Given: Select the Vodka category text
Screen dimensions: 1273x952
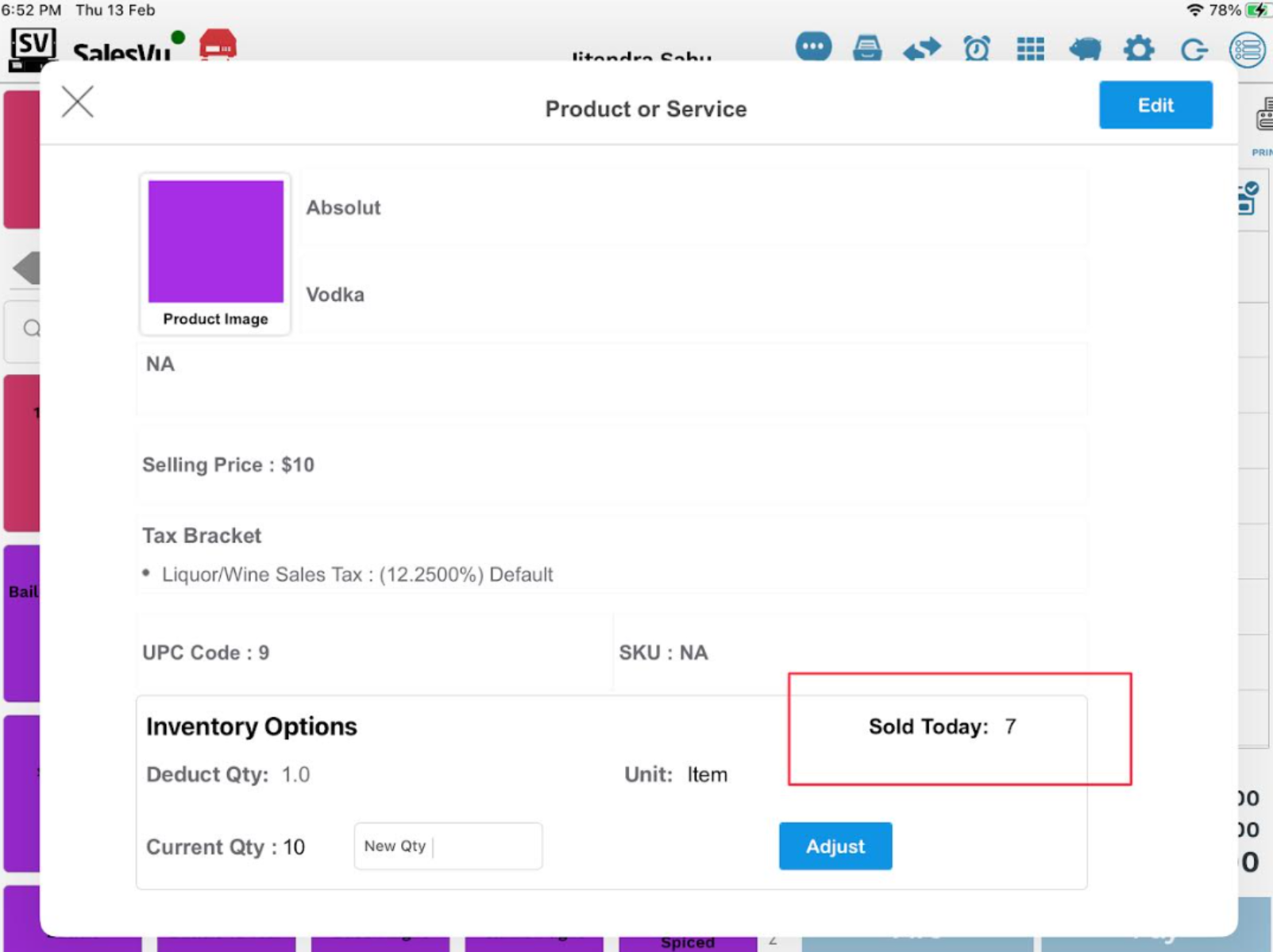Looking at the screenshot, I should (335, 295).
